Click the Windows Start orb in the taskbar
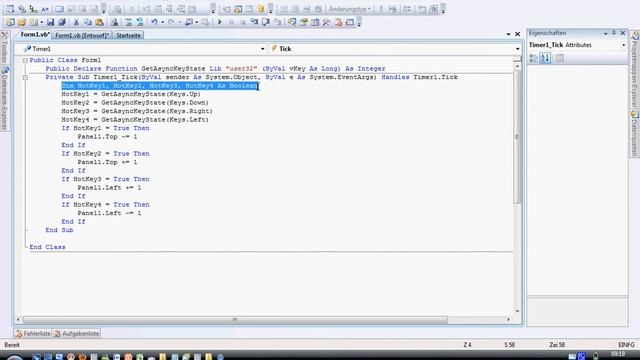 click(x=15, y=357)
